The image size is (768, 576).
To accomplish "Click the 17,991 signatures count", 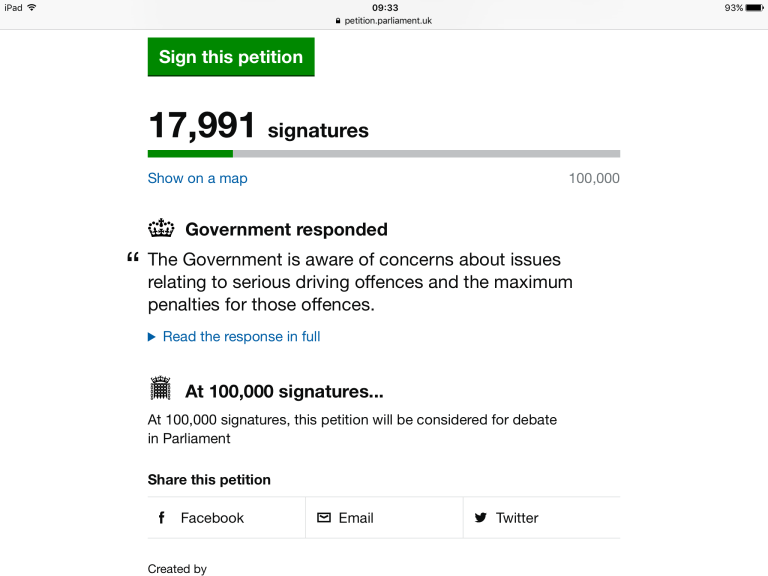I will point(203,127).
